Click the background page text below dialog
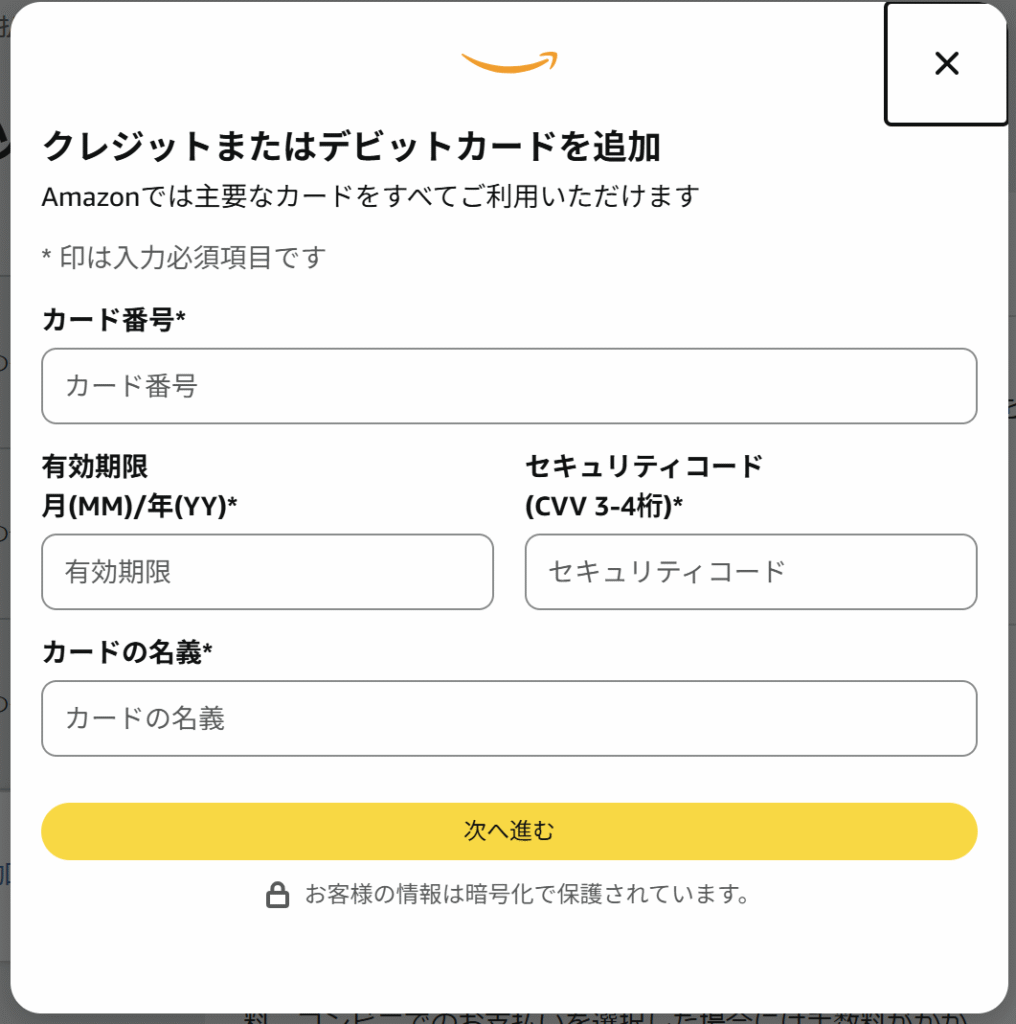The image size is (1016, 1024). point(604,1017)
